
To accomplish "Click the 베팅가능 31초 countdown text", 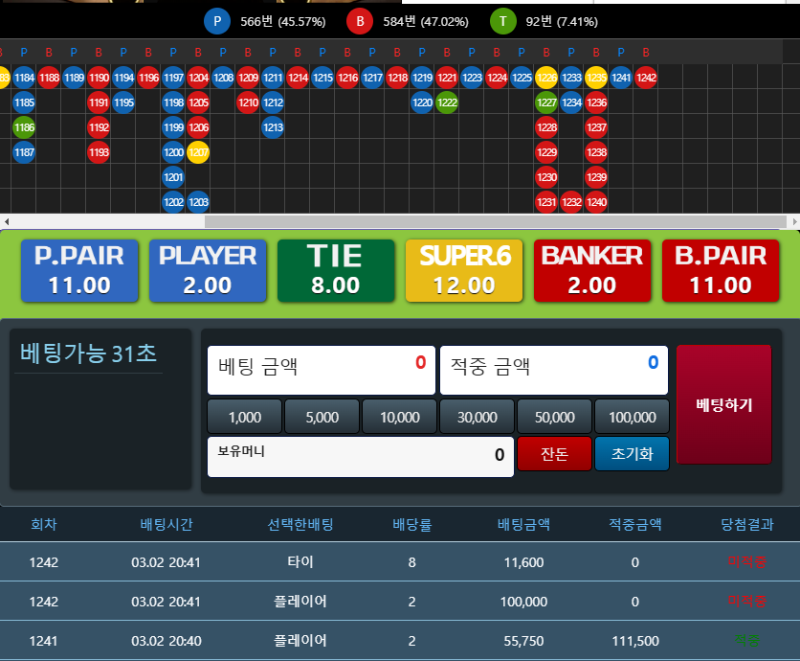I will 88,353.
